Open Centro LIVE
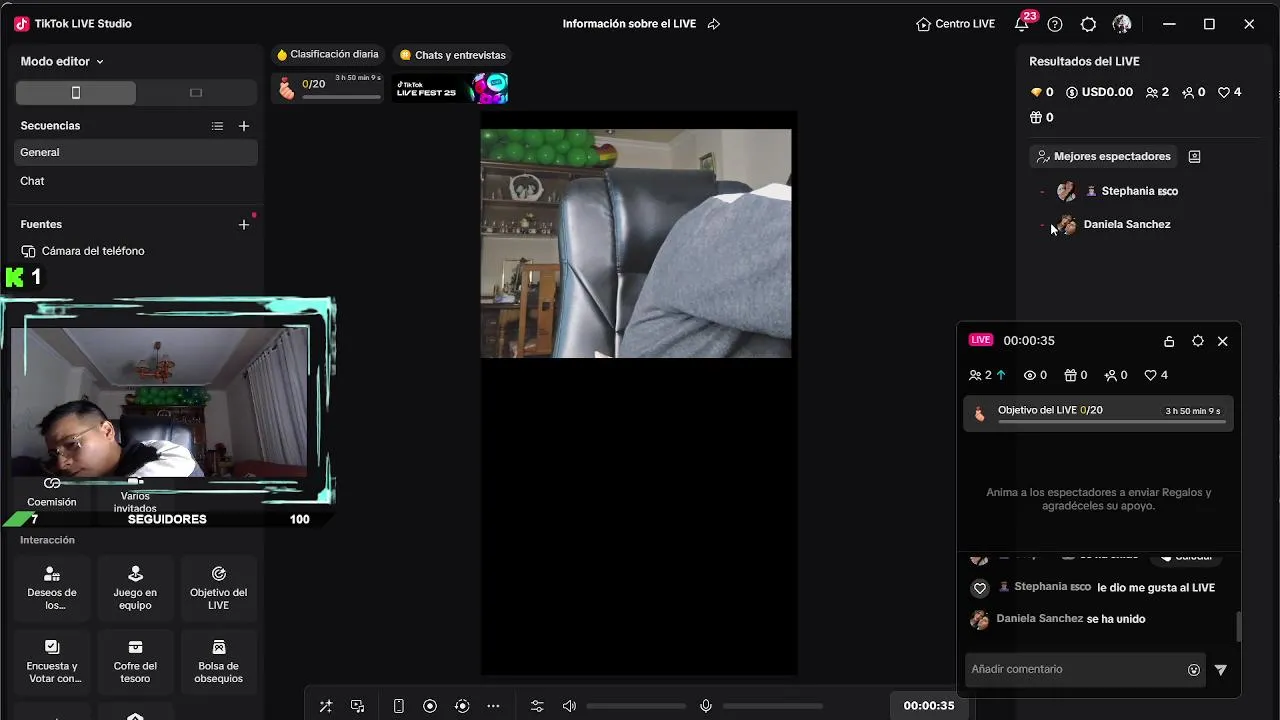The width and height of the screenshot is (1280, 720). point(955,24)
